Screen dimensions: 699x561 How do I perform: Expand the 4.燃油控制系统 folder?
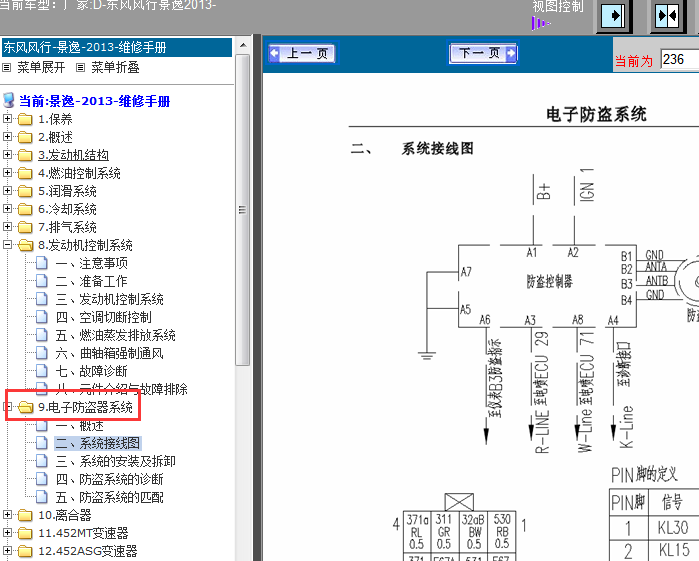click(7, 173)
